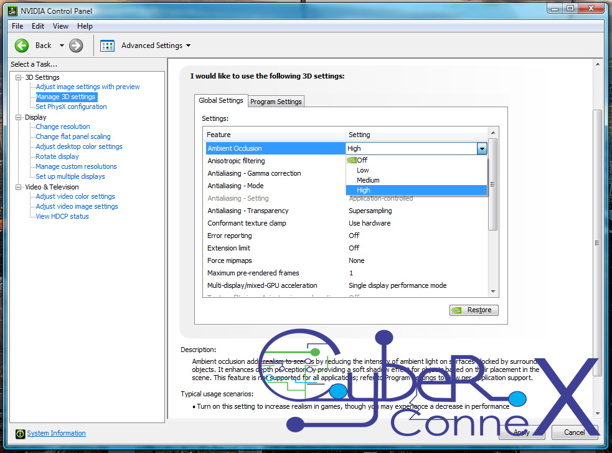This screenshot has height=453, width=612.
Task: Click the Cancel button
Action: click(574, 432)
